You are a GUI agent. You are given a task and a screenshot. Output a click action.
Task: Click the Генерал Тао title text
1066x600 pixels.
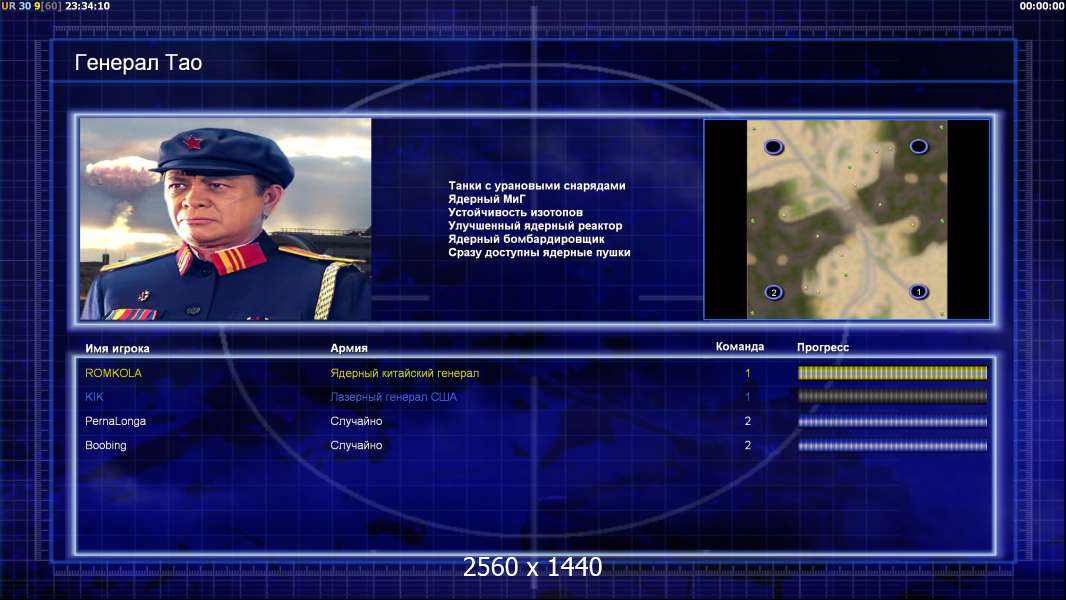[x=138, y=63]
